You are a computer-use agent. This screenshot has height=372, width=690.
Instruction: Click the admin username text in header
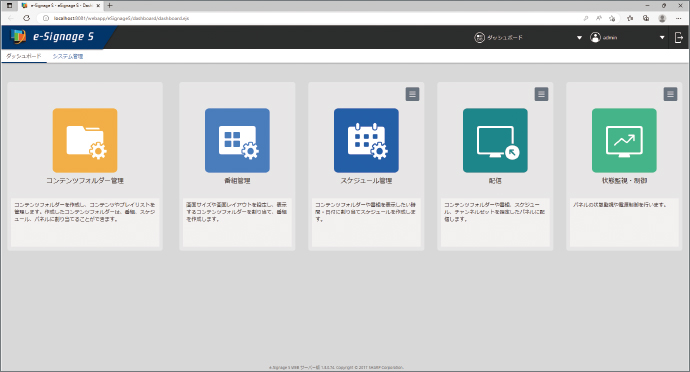pos(610,38)
